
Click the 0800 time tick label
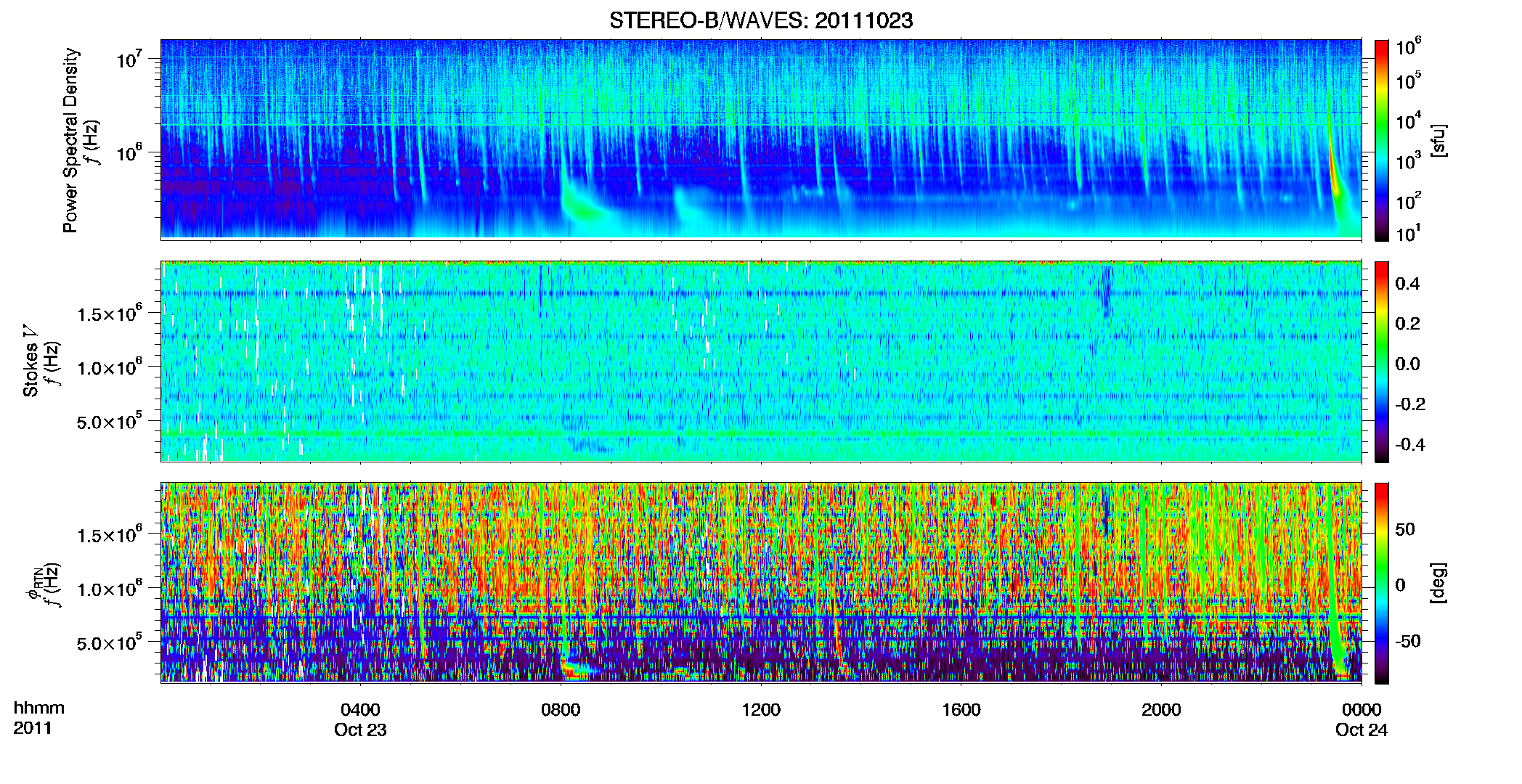561,710
